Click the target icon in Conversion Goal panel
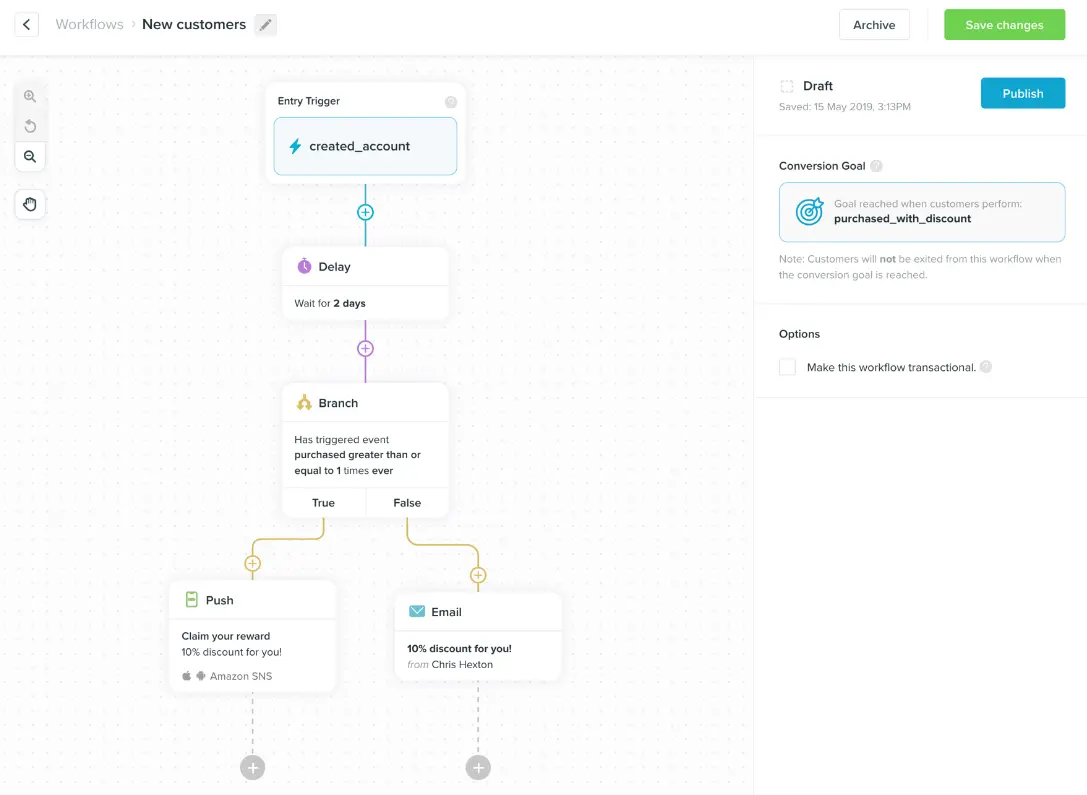The height and width of the screenshot is (795, 1087). pyautogui.click(x=808, y=211)
